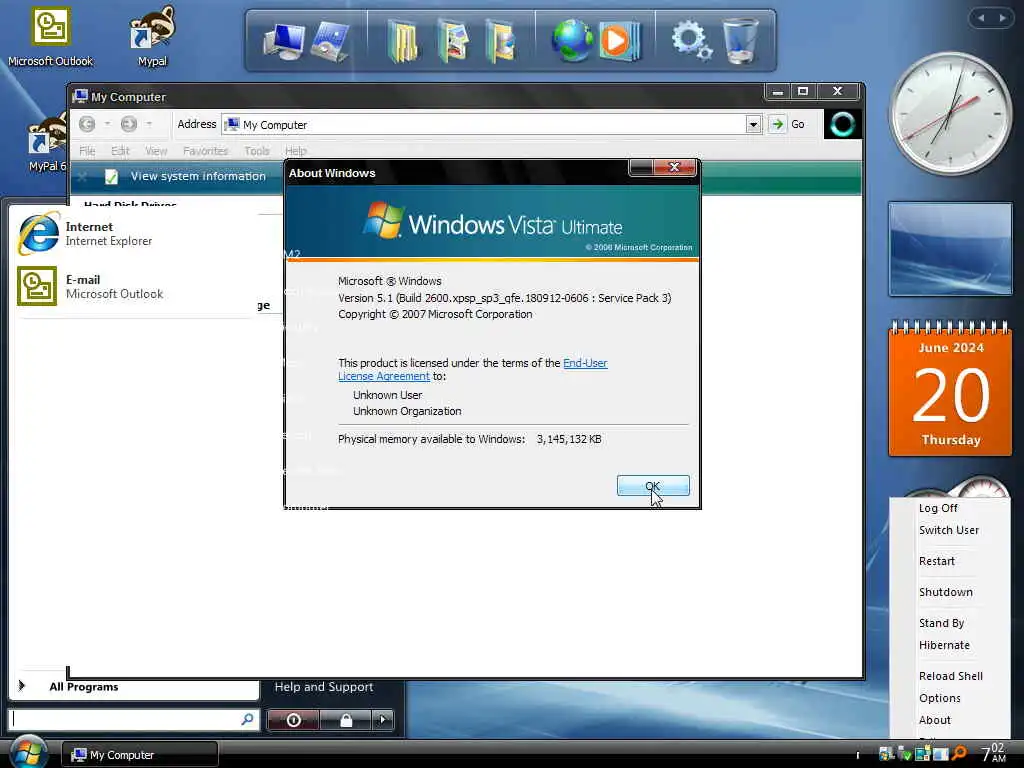This screenshot has width=1024, height=768.
Task: Close the About Windows dialog
Action: pos(675,167)
